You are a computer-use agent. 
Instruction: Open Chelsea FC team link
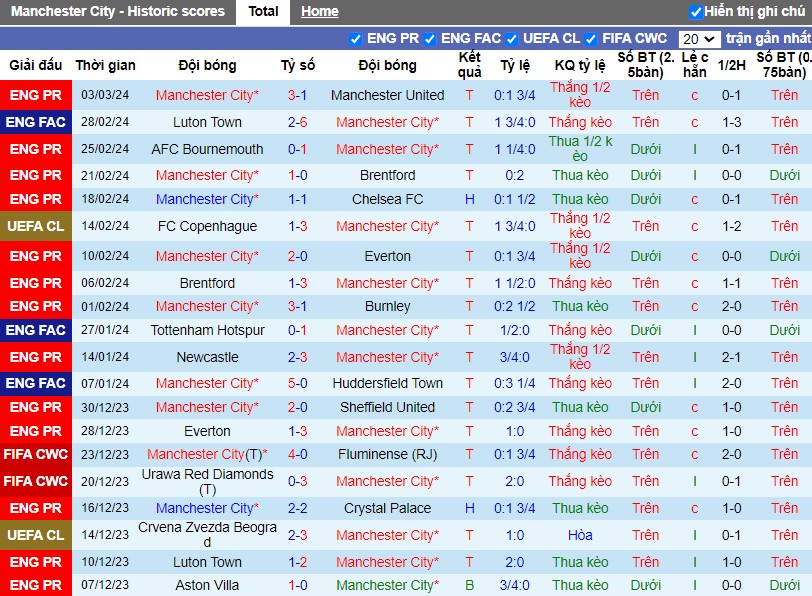[387, 199]
